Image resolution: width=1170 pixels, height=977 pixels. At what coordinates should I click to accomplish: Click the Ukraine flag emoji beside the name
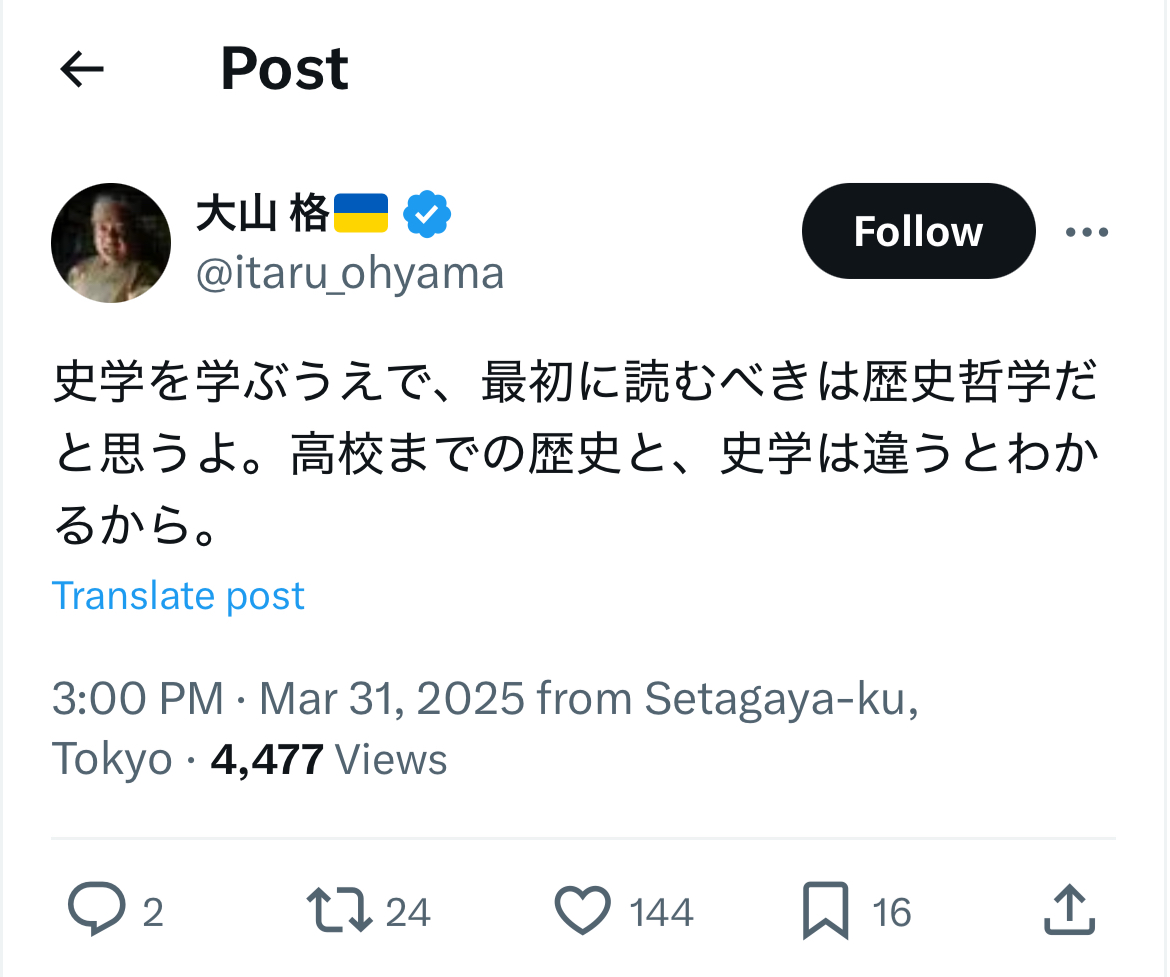click(x=361, y=213)
